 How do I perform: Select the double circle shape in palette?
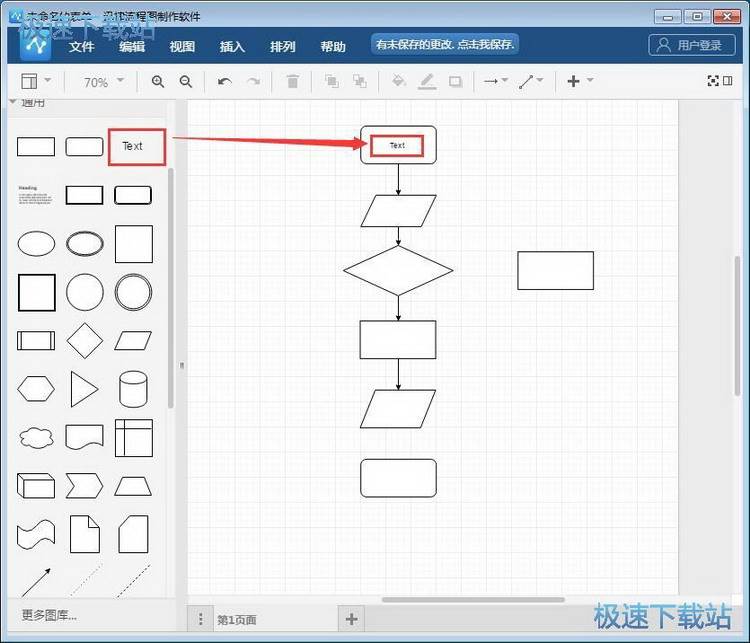tap(133, 292)
